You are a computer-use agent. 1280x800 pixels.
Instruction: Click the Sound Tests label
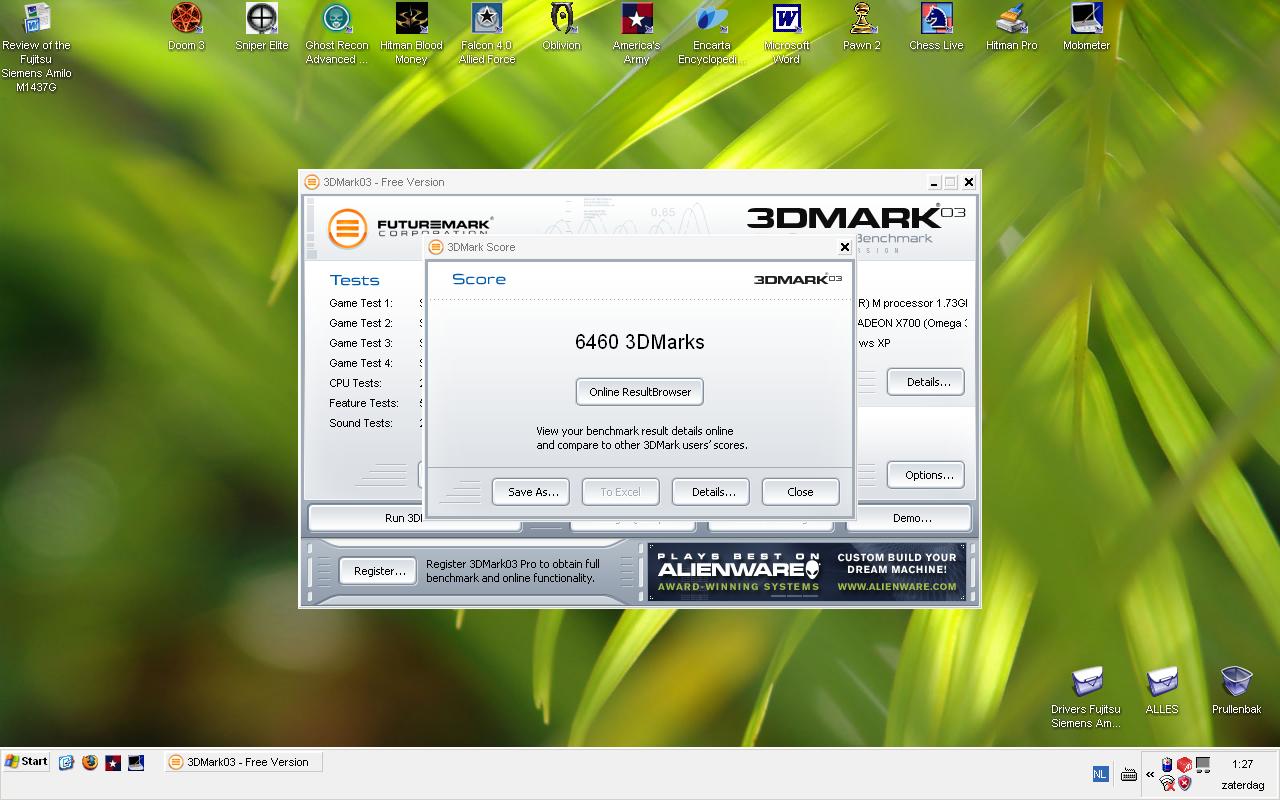pos(361,423)
